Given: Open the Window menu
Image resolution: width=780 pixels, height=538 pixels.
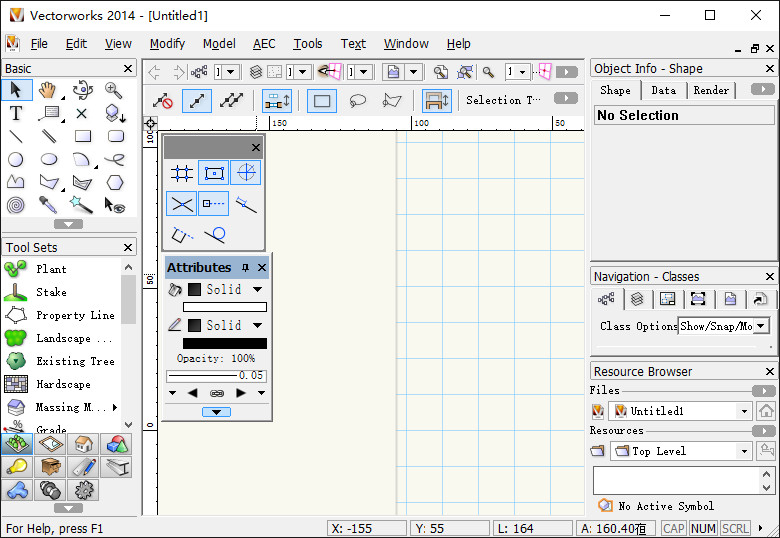Looking at the screenshot, I should (406, 44).
